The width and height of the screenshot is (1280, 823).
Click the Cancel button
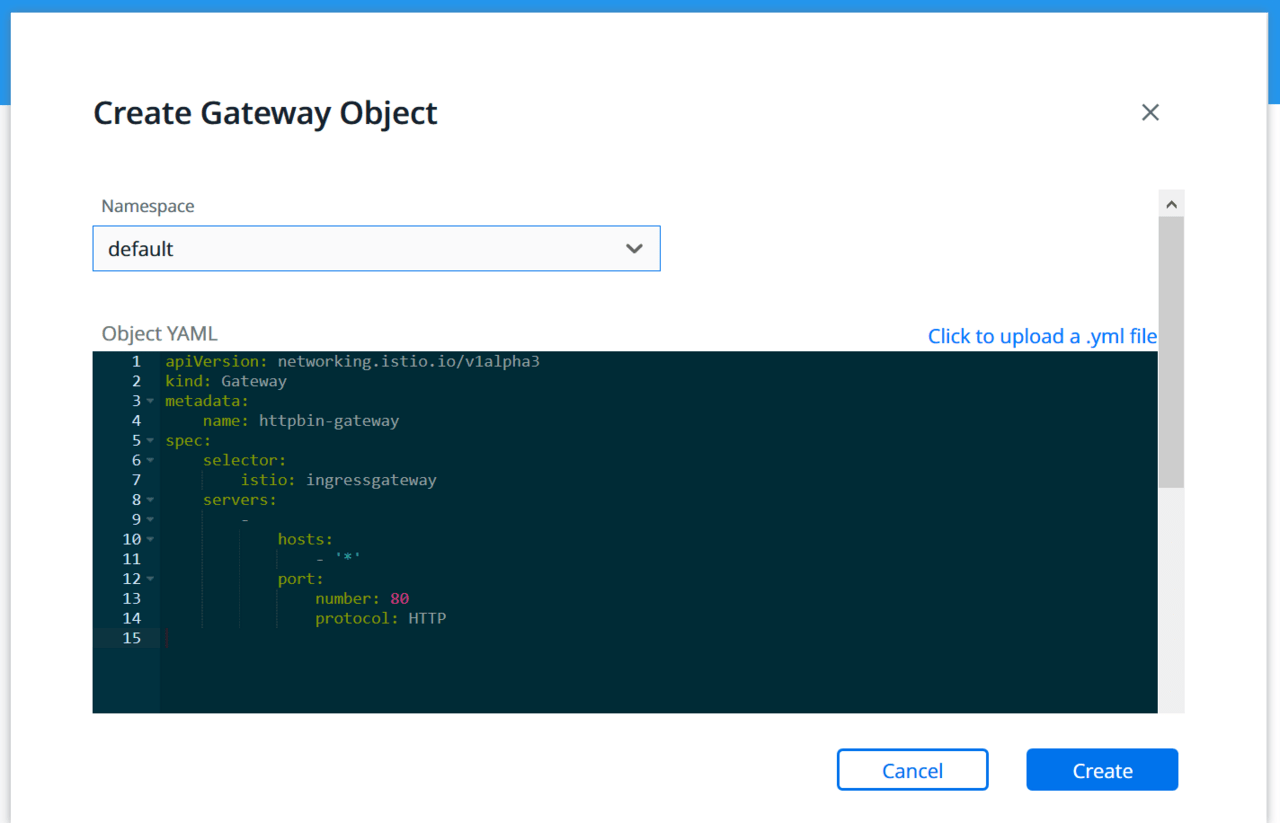(x=912, y=770)
